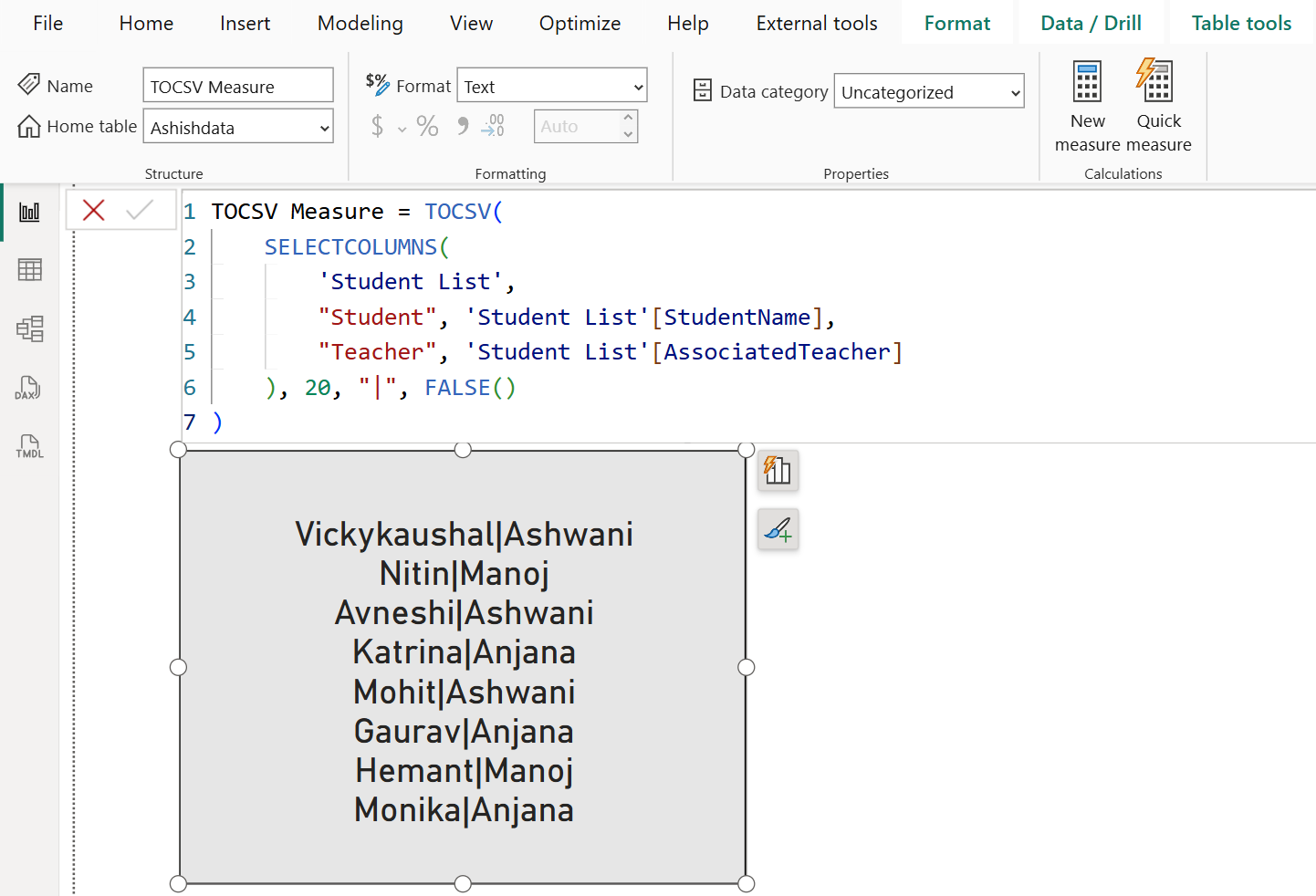The height and width of the screenshot is (896, 1316).
Task: Open the External tools ribbon tab
Action: pyautogui.click(x=816, y=23)
